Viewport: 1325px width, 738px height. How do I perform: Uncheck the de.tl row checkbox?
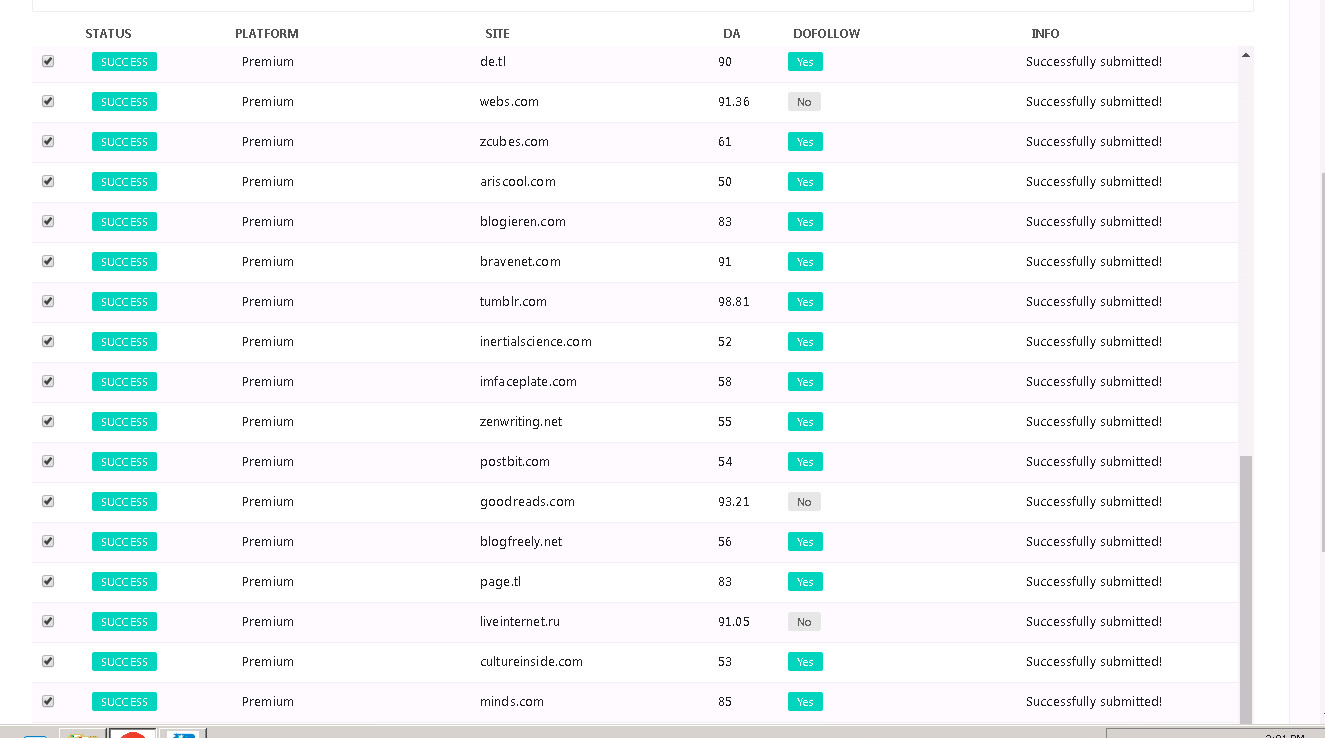click(47, 61)
